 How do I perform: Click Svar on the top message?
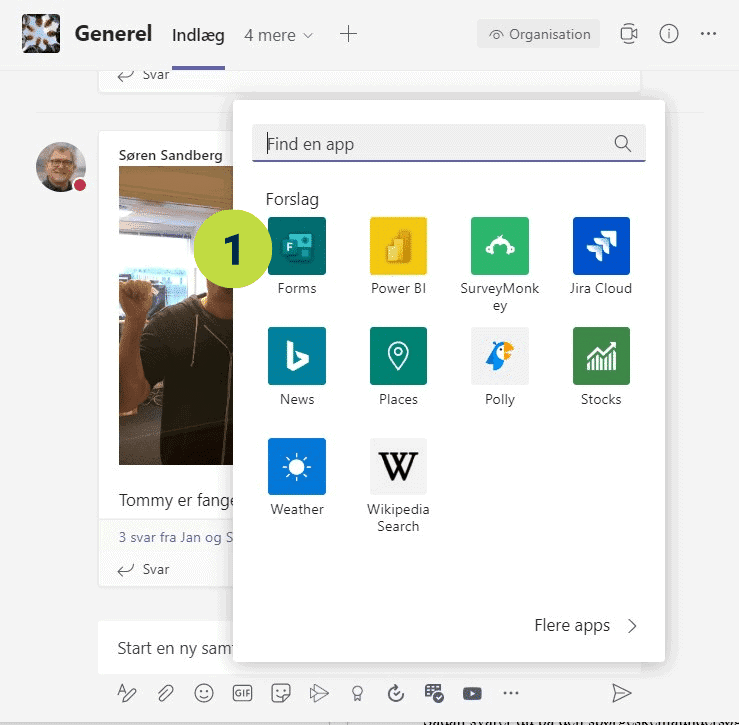pos(143,75)
